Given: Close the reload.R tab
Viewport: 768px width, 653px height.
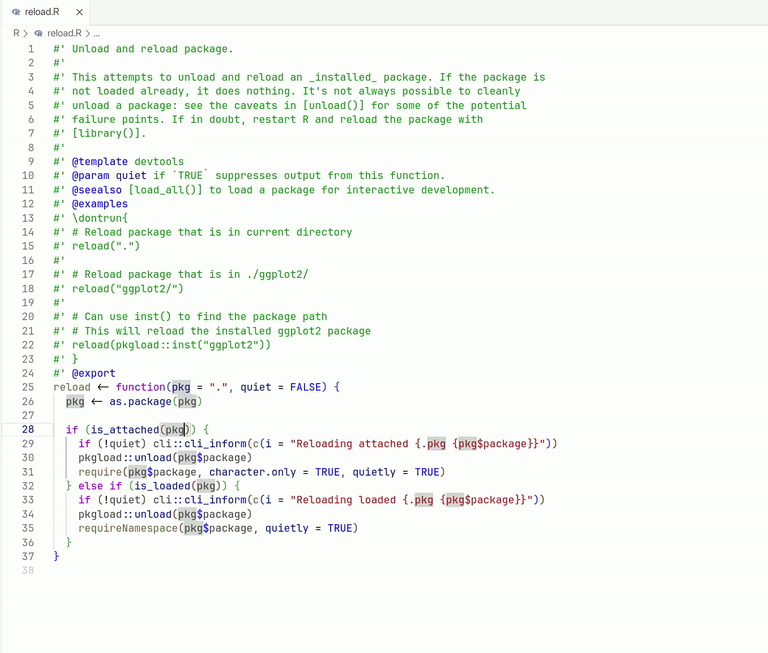Looking at the screenshot, I should (79, 12).
